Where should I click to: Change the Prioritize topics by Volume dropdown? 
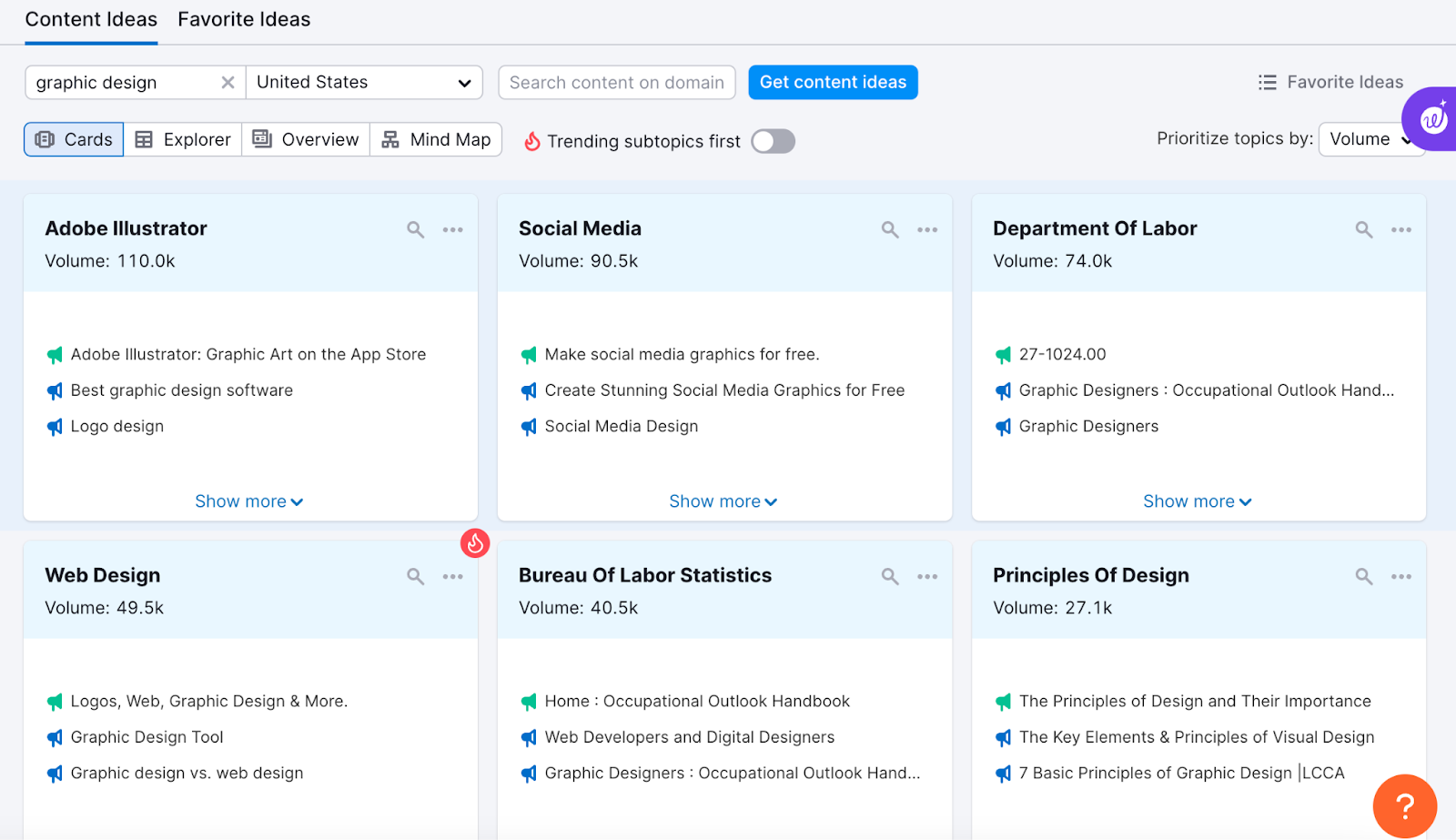pyautogui.click(x=1370, y=138)
